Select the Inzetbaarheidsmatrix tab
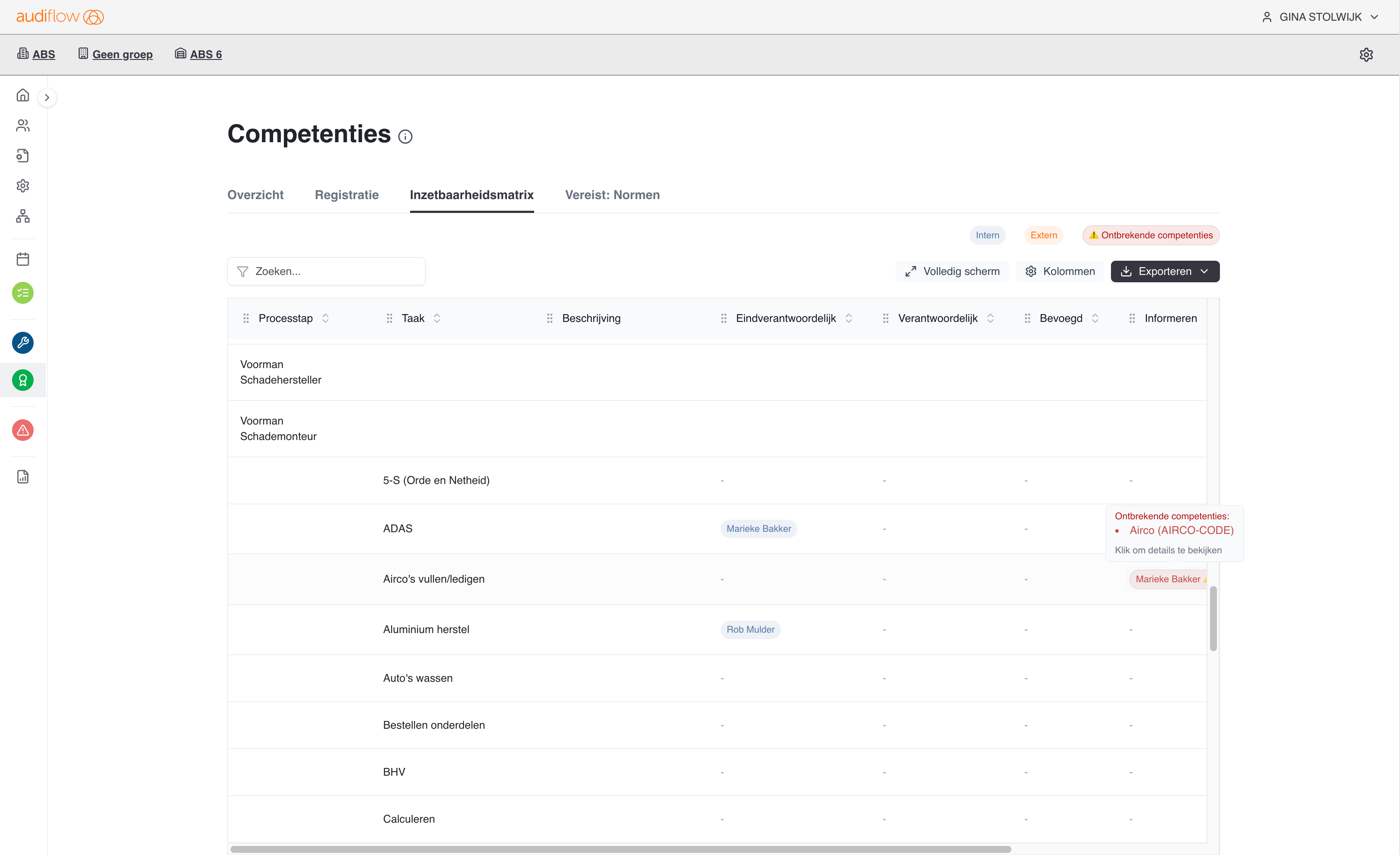 (472, 195)
